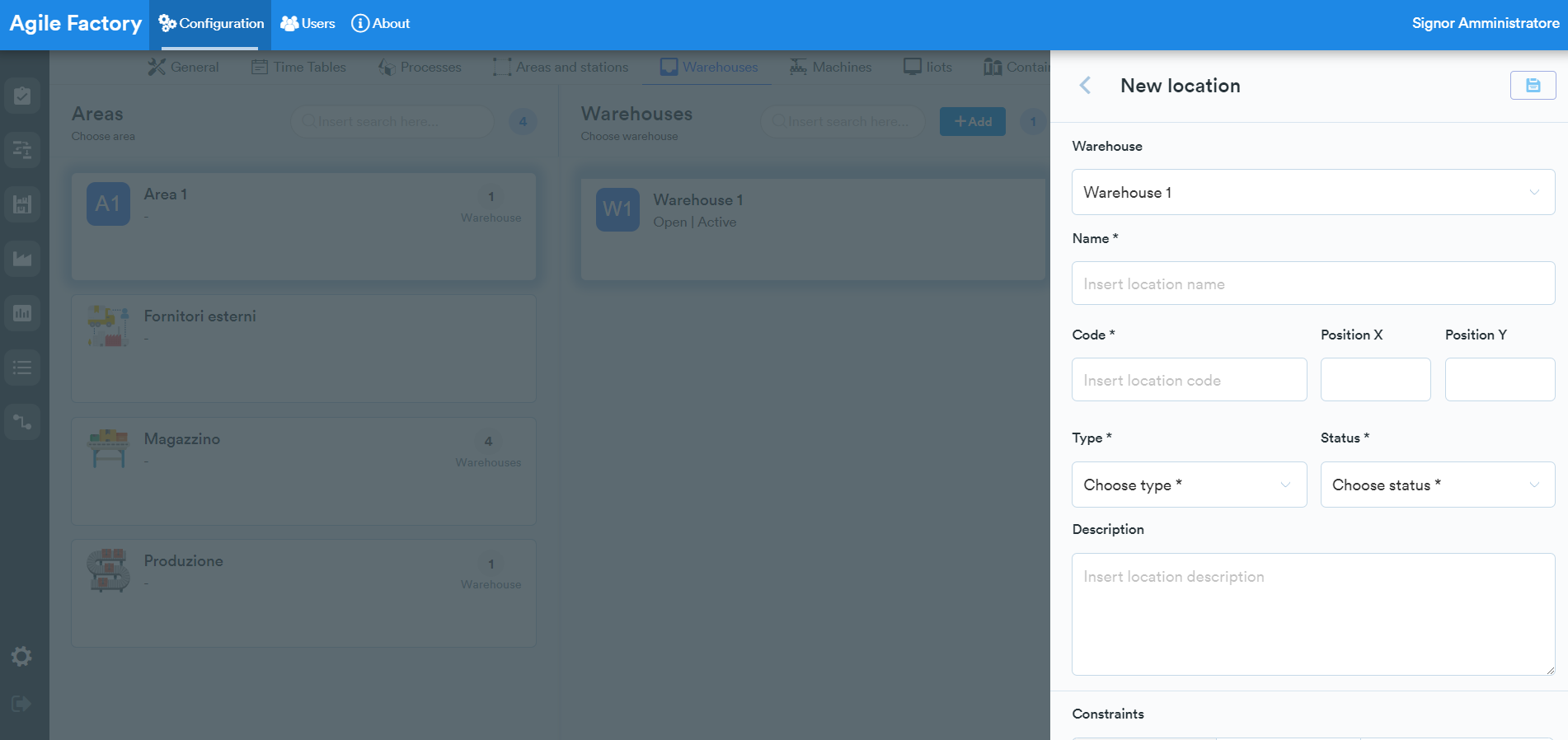Focus the Insert location name field
Screen dimensions: 1568x740
click(1313, 283)
